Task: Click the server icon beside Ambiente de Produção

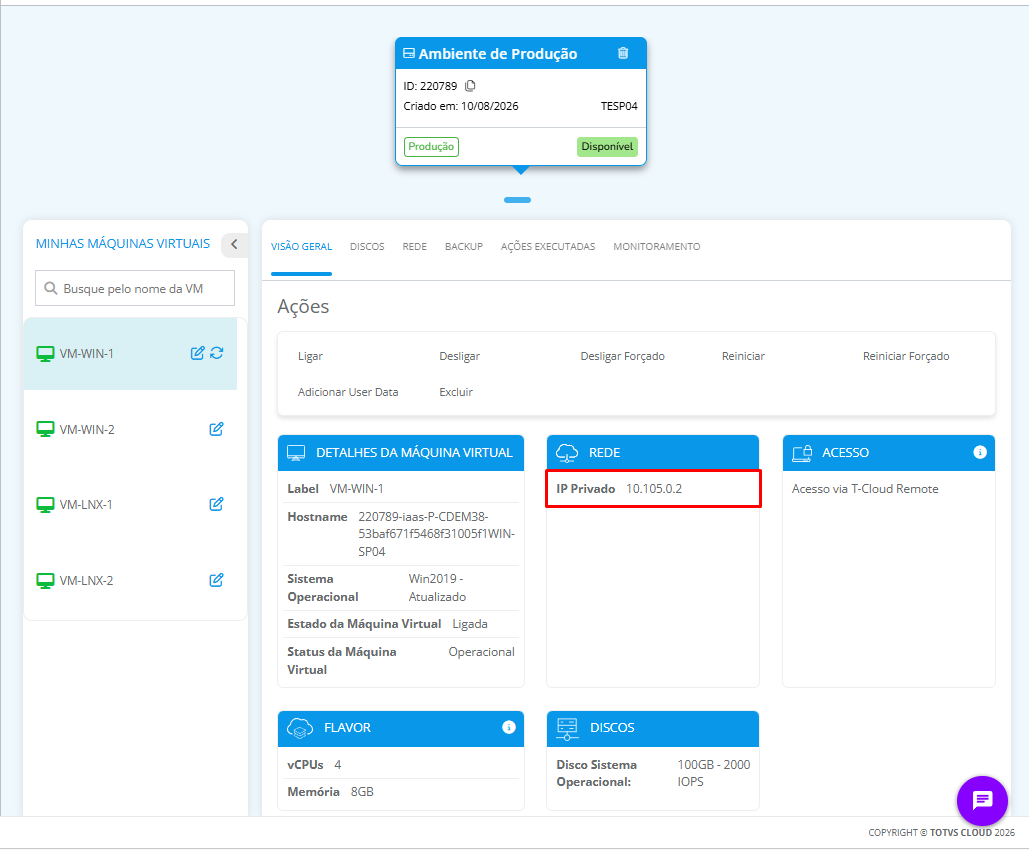Action: pos(409,53)
